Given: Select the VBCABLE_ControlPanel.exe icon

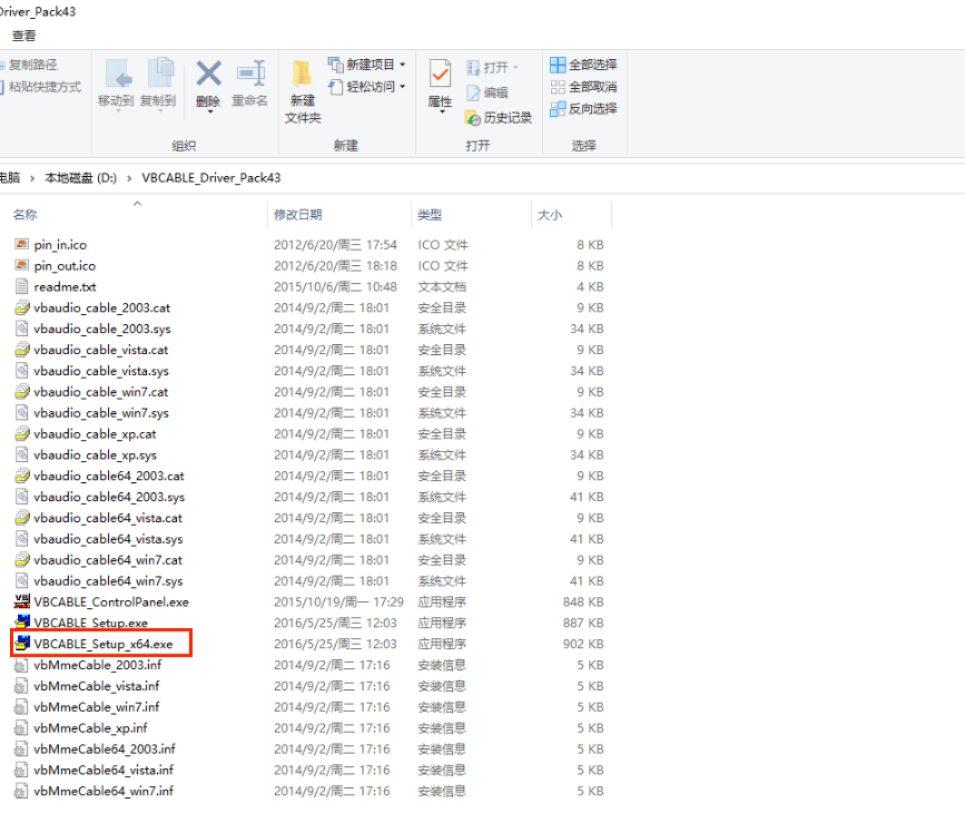Looking at the screenshot, I should tap(22, 601).
